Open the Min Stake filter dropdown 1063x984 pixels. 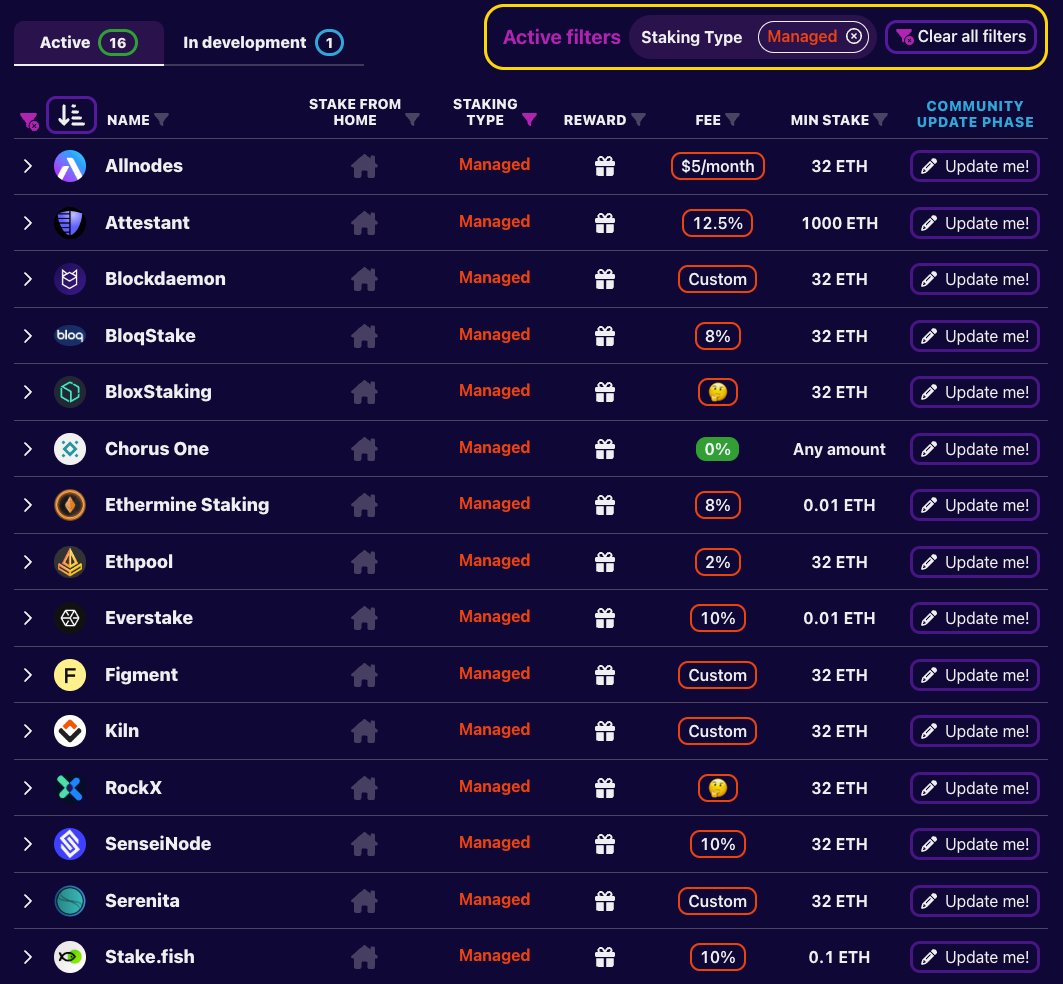tap(880, 119)
